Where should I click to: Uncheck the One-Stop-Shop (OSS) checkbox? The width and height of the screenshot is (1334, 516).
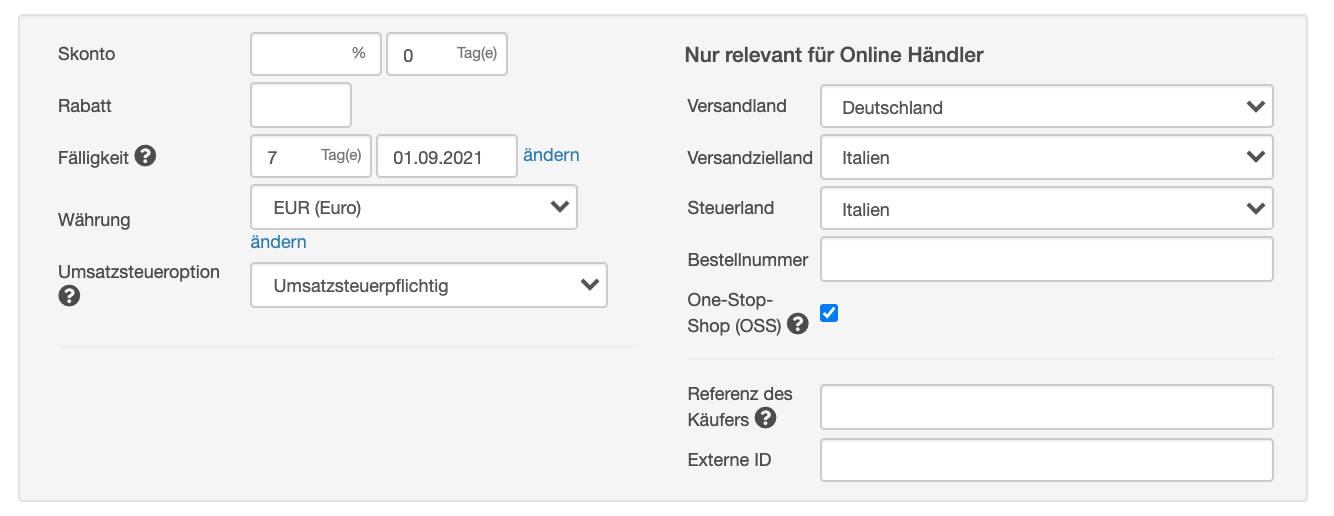pyautogui.click(x=829, y=313)
